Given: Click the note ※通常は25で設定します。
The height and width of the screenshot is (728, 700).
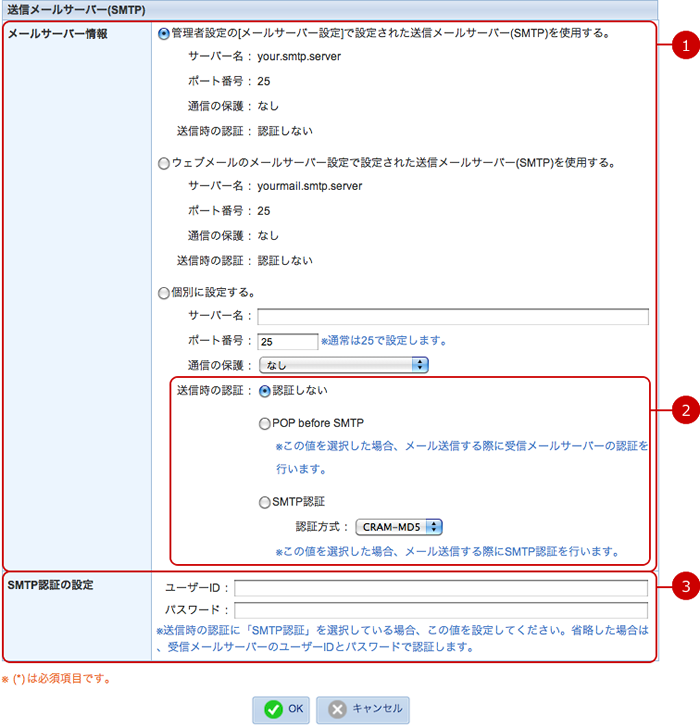Looking at the screenshot, I should pyautogui.click(x=384, y=341).
